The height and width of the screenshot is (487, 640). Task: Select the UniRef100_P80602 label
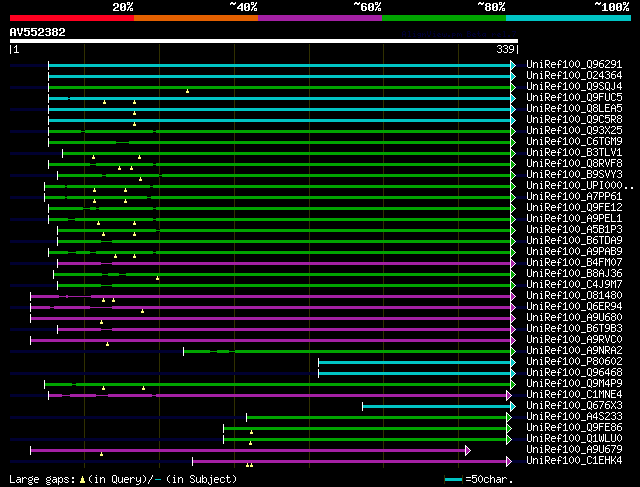click(x=574, y=362)
